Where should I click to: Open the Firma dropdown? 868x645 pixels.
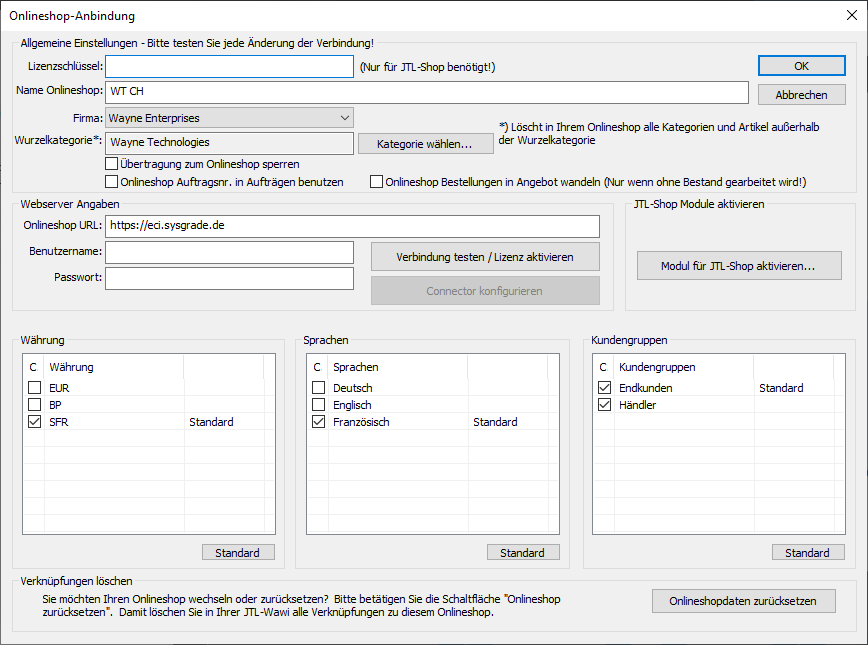click(x=229, y=118)
